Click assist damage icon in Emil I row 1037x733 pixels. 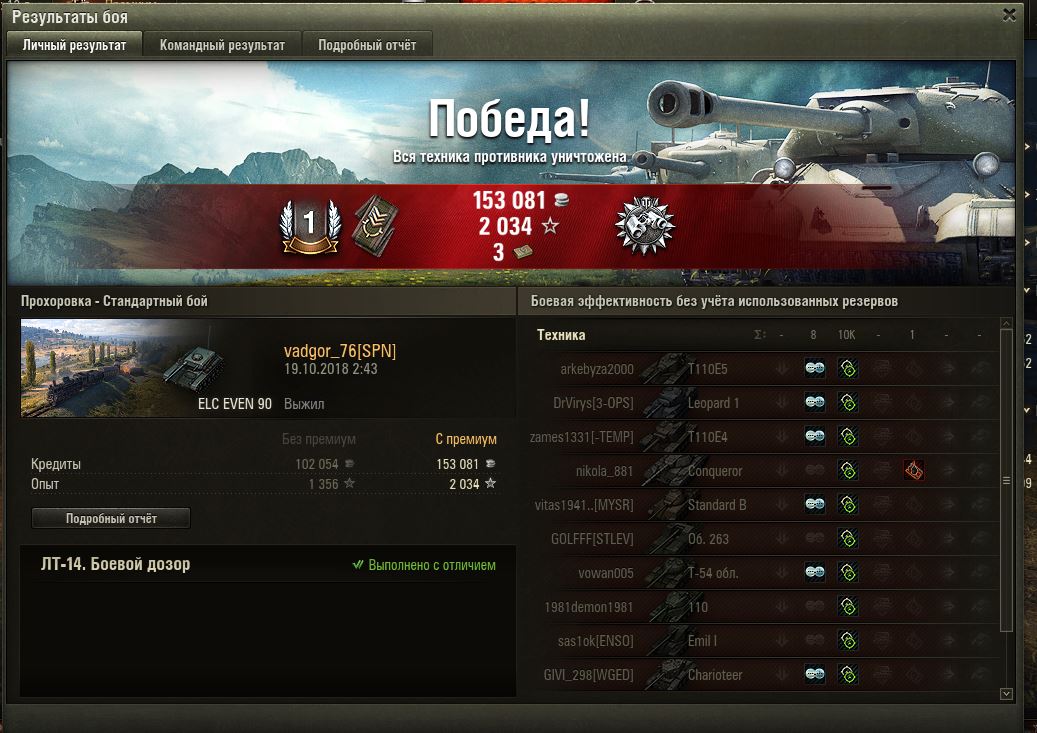tap(848, 640)
